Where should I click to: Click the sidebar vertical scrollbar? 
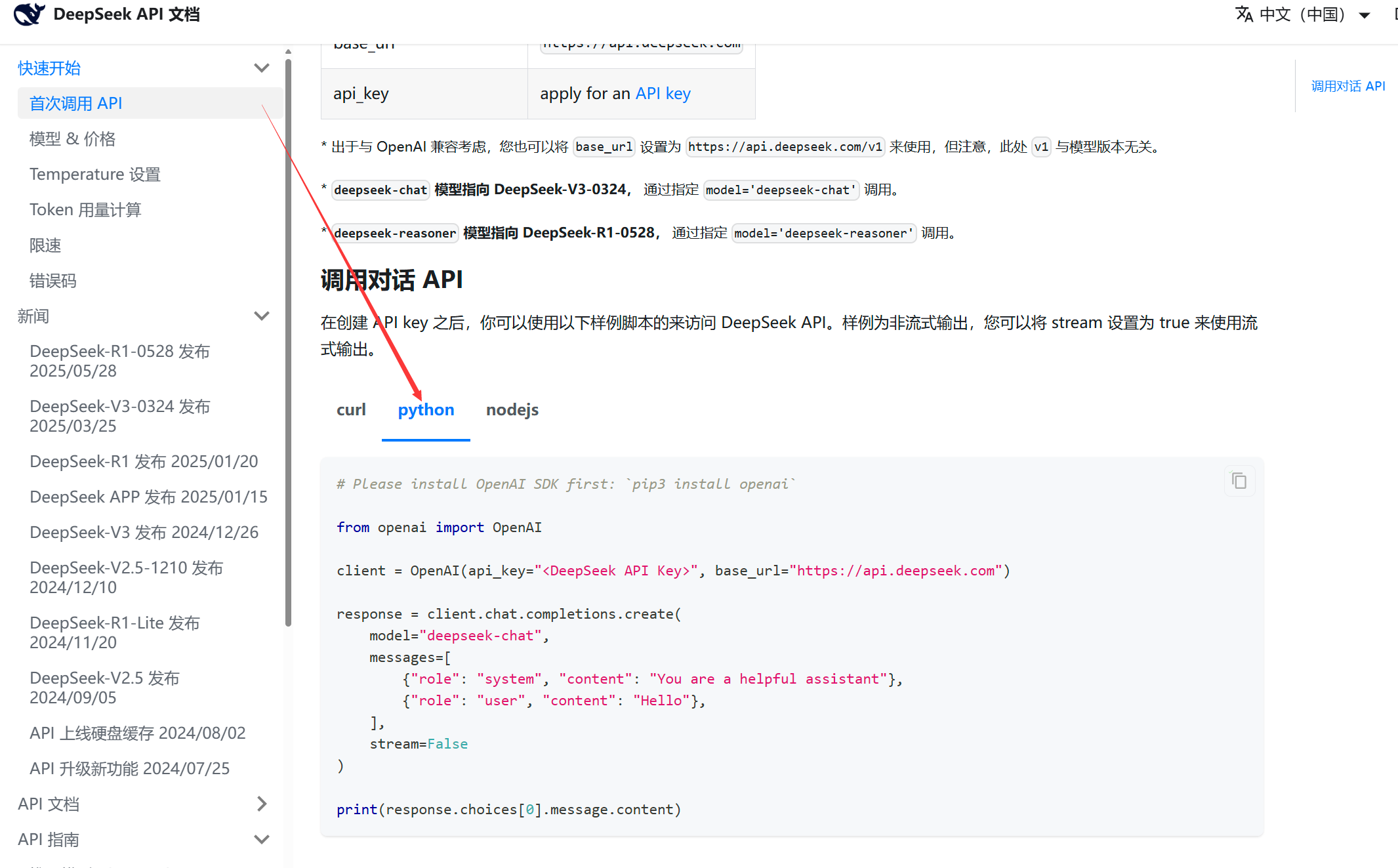click(x=288, y=341)
